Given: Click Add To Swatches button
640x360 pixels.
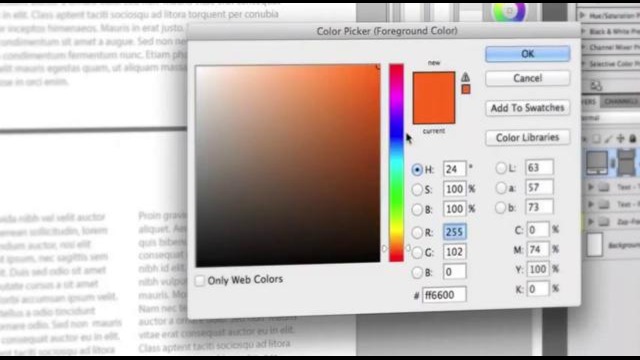Looking at the screenshot, I should (527, 108).
